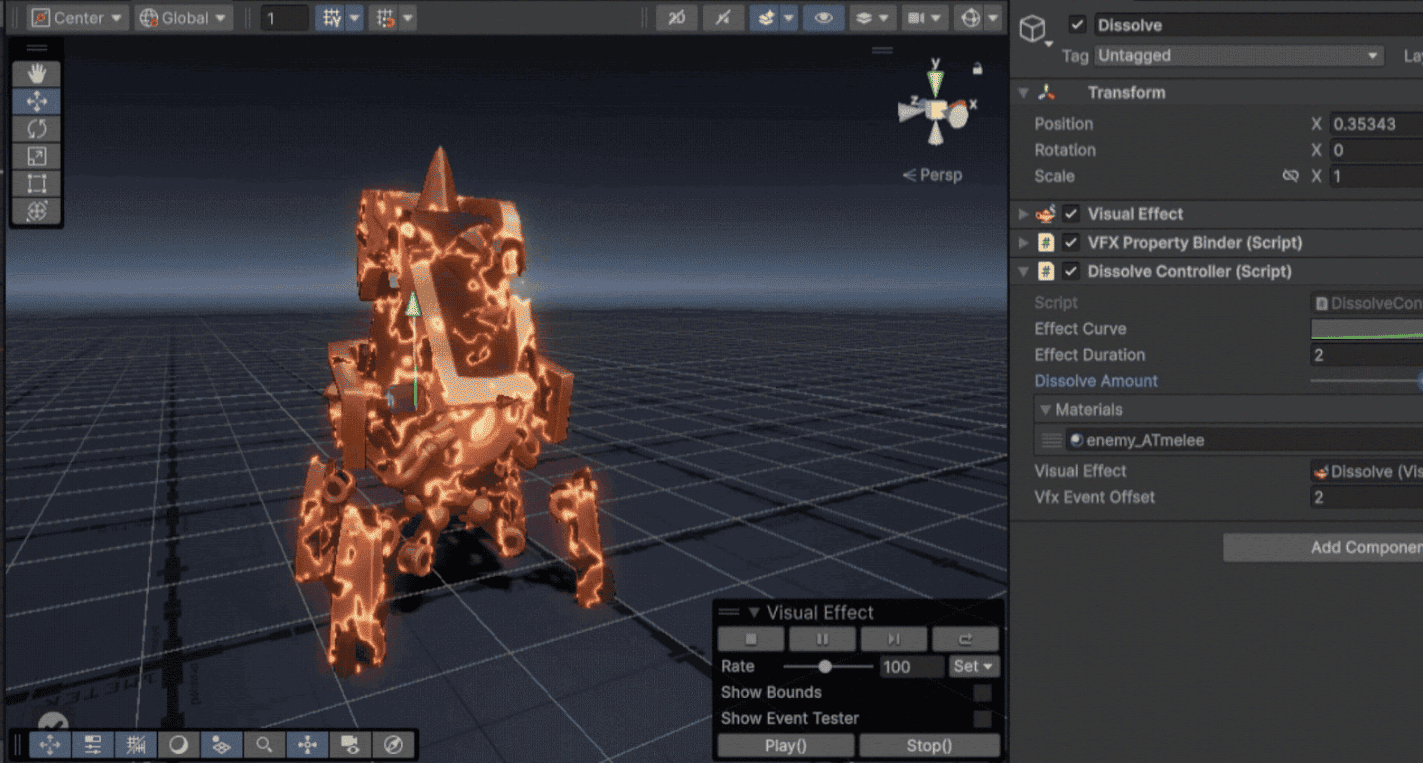This screenshot has height=763, width=1423.
Task: Collapse the Transform component section
Action: pos(1023,93)
